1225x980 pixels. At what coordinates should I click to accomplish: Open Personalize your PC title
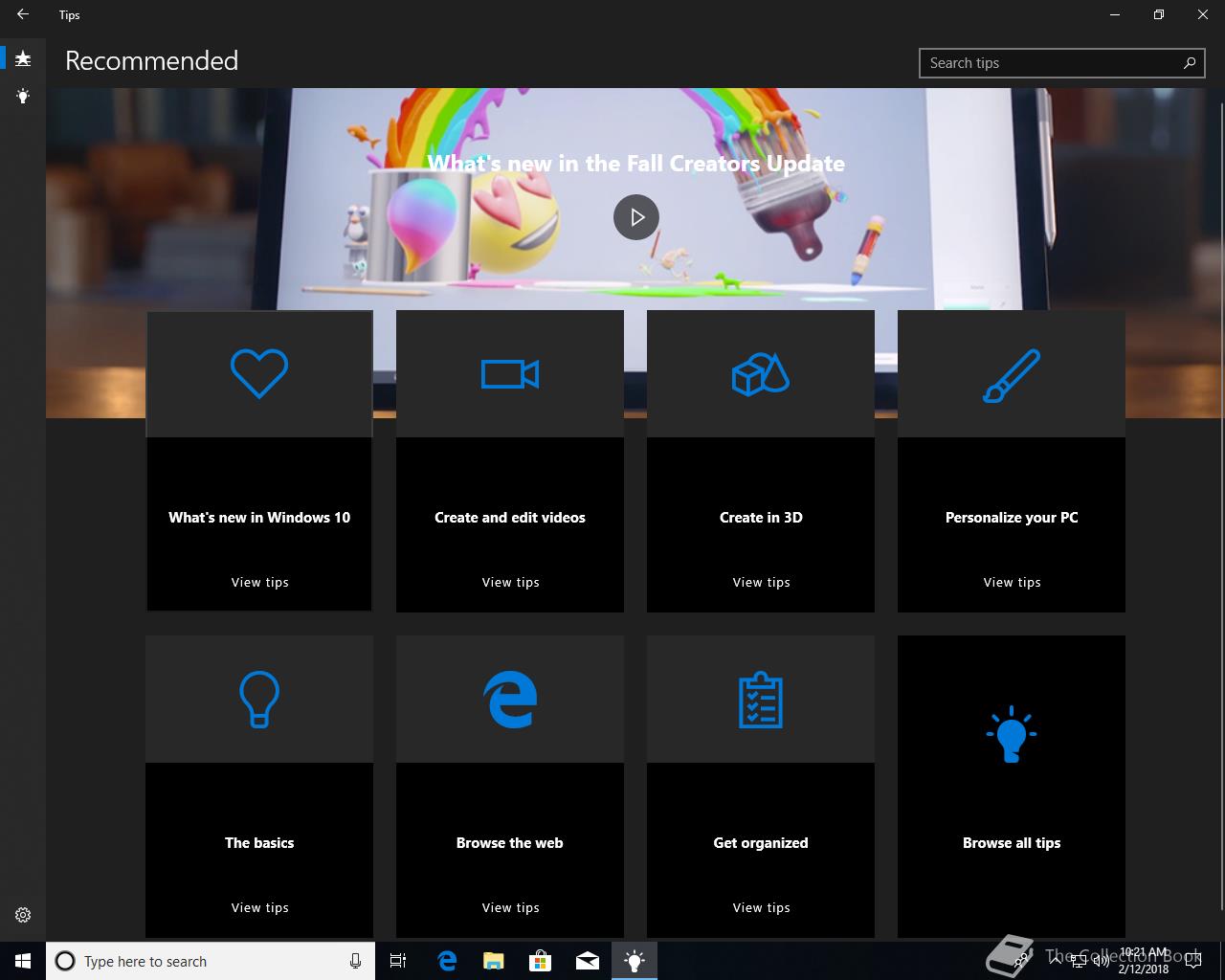(x=1012, y=518)
